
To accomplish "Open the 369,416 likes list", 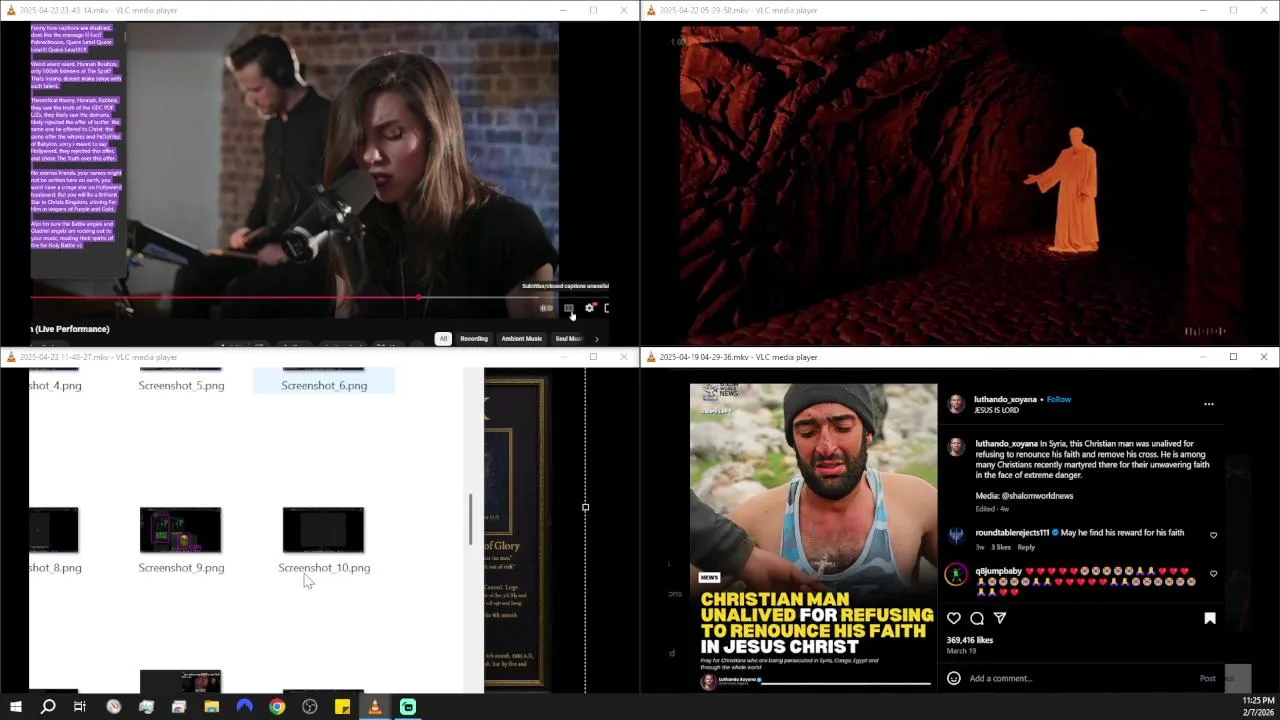I will pyautogui.click(x=970, y=640).
